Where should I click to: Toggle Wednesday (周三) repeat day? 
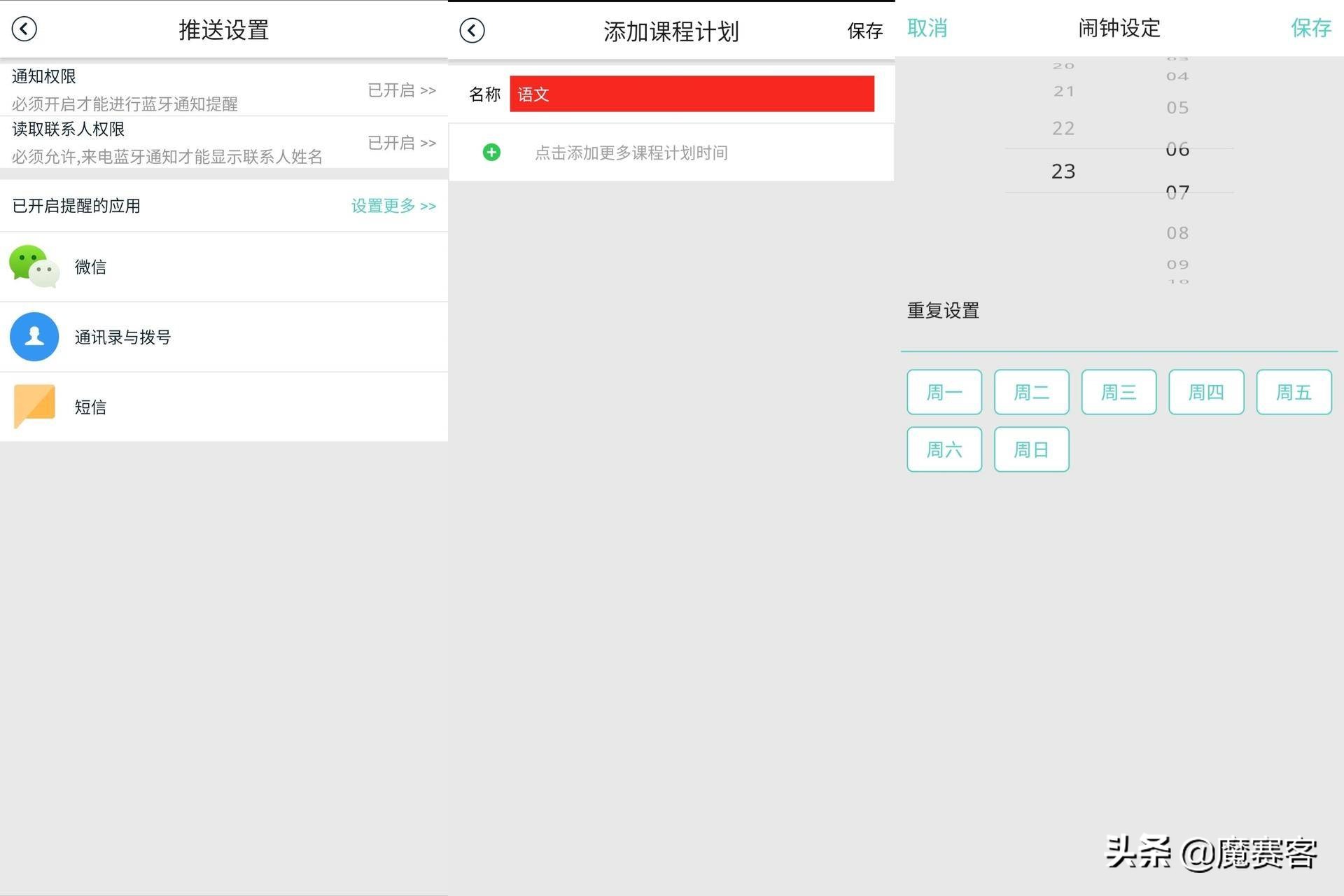point(1118,392)
